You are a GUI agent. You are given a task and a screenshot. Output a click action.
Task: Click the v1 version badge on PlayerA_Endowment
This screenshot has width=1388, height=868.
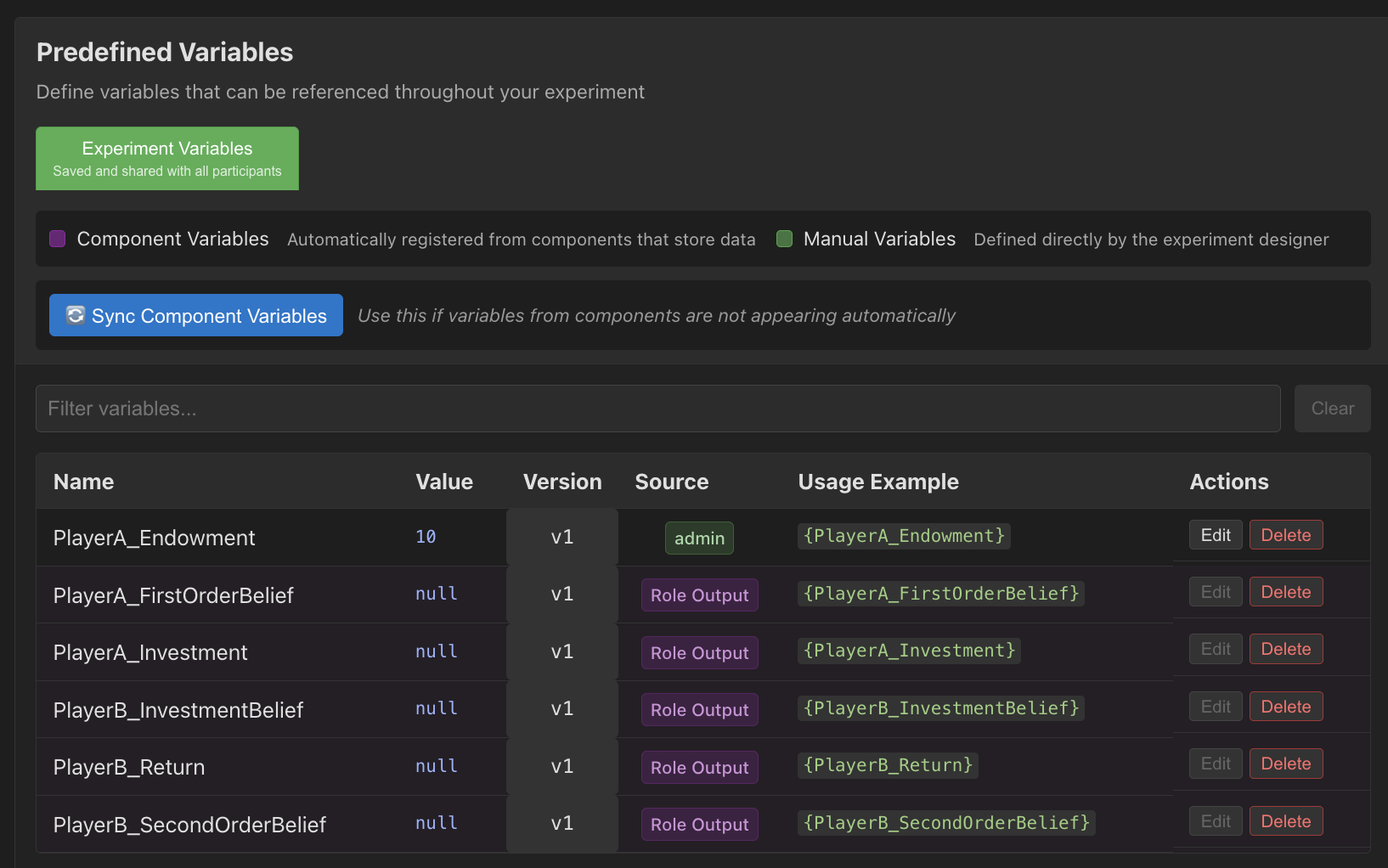tap(561, 537)
